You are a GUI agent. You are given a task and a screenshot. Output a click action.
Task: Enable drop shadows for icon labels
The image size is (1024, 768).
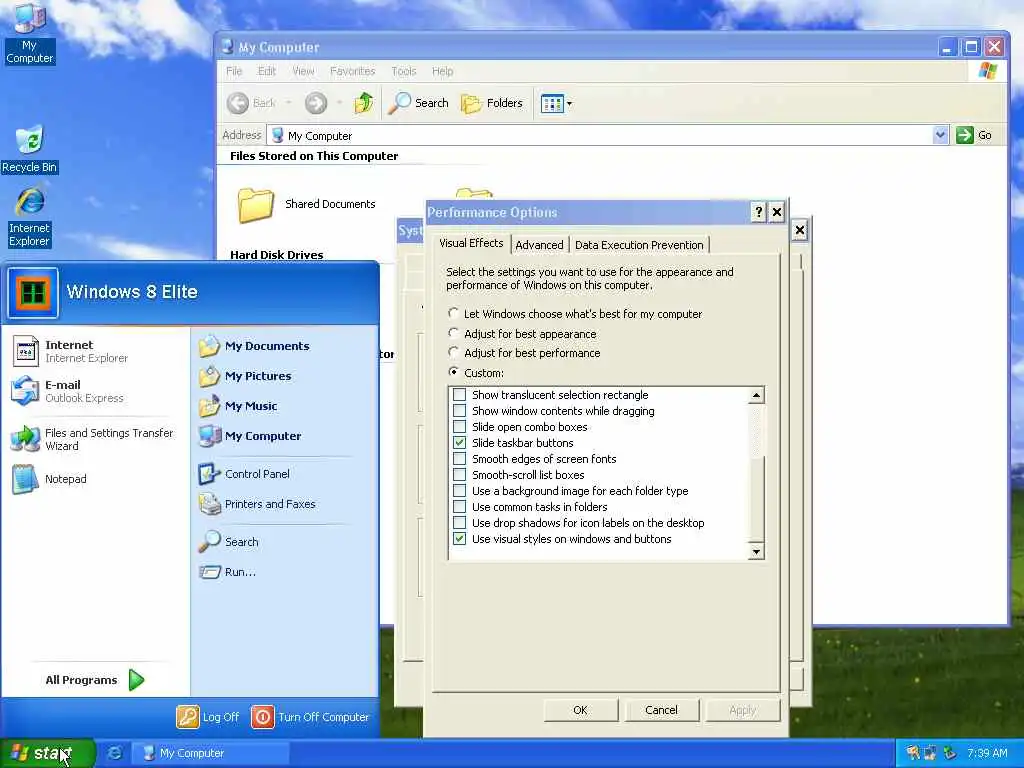point(460,522)
